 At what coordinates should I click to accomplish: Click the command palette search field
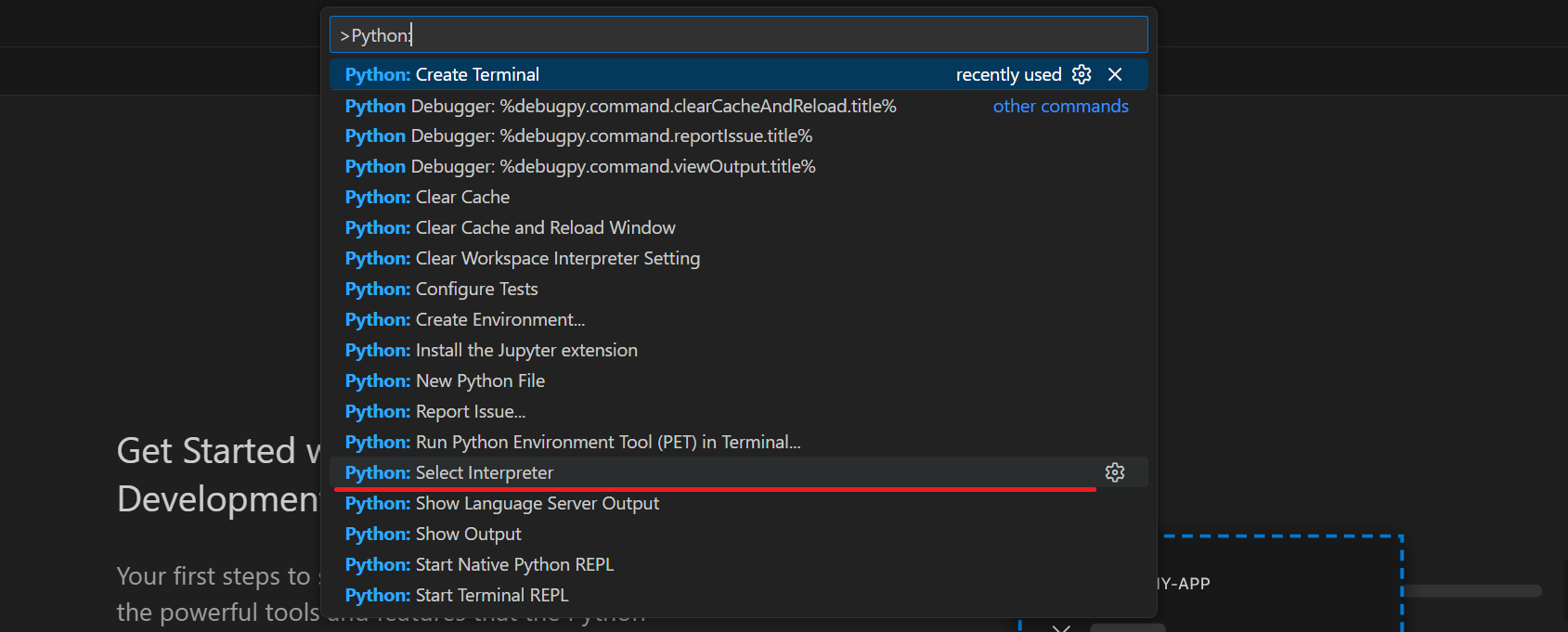point(739,35)
